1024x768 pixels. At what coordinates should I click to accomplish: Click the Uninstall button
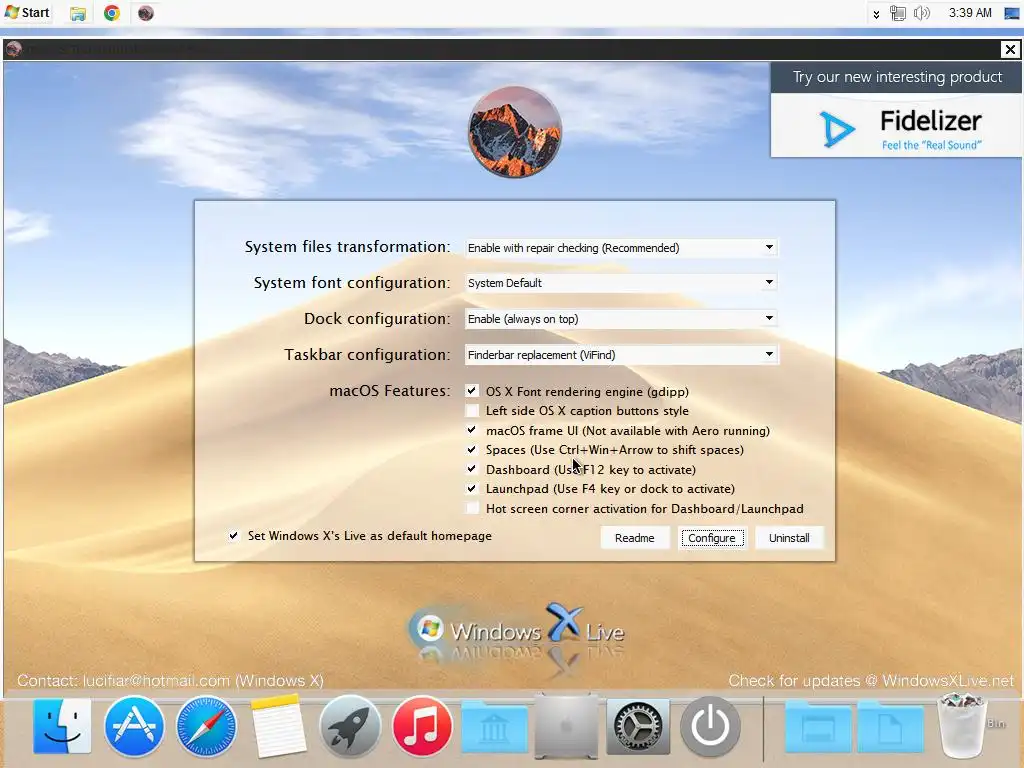[x=789, y=537]
